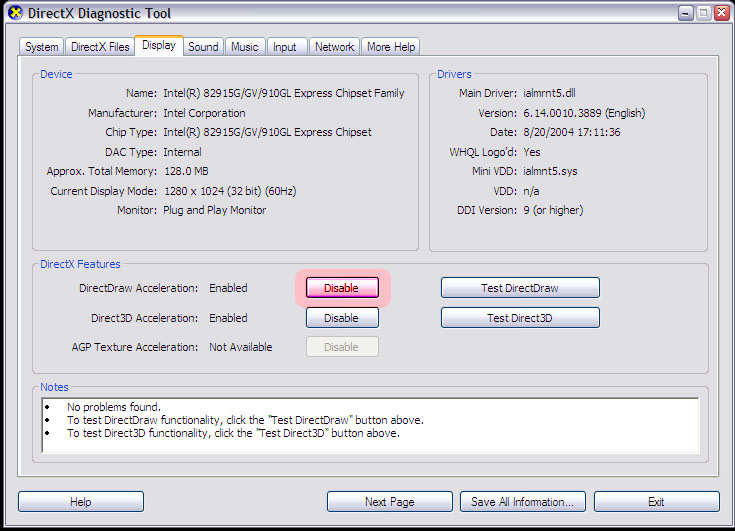The height and width of the screenshot is (531, 735).
Task: Select the Display tab
Action: coord(159,45)
